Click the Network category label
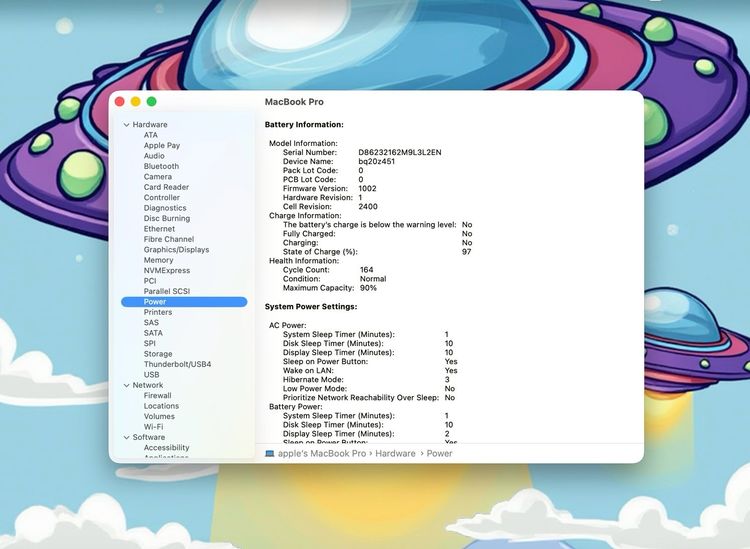 [x=148, y=385]
